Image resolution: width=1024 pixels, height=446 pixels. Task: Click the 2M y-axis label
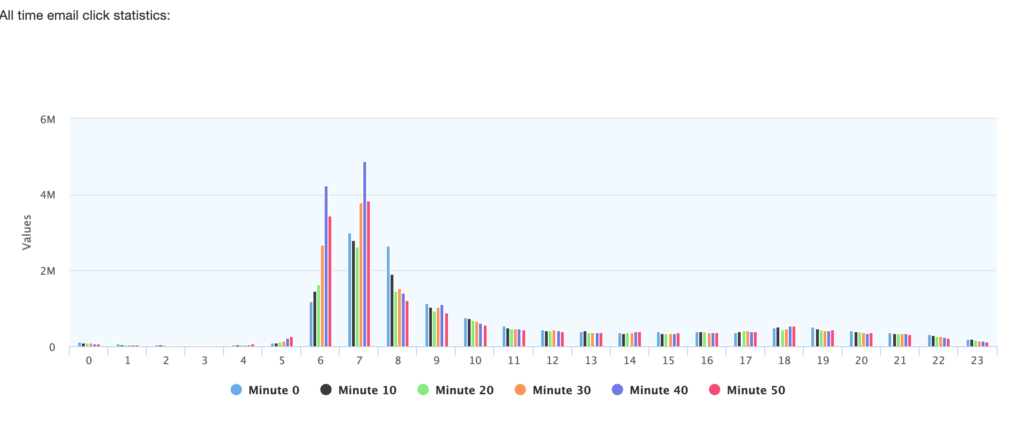48,271
